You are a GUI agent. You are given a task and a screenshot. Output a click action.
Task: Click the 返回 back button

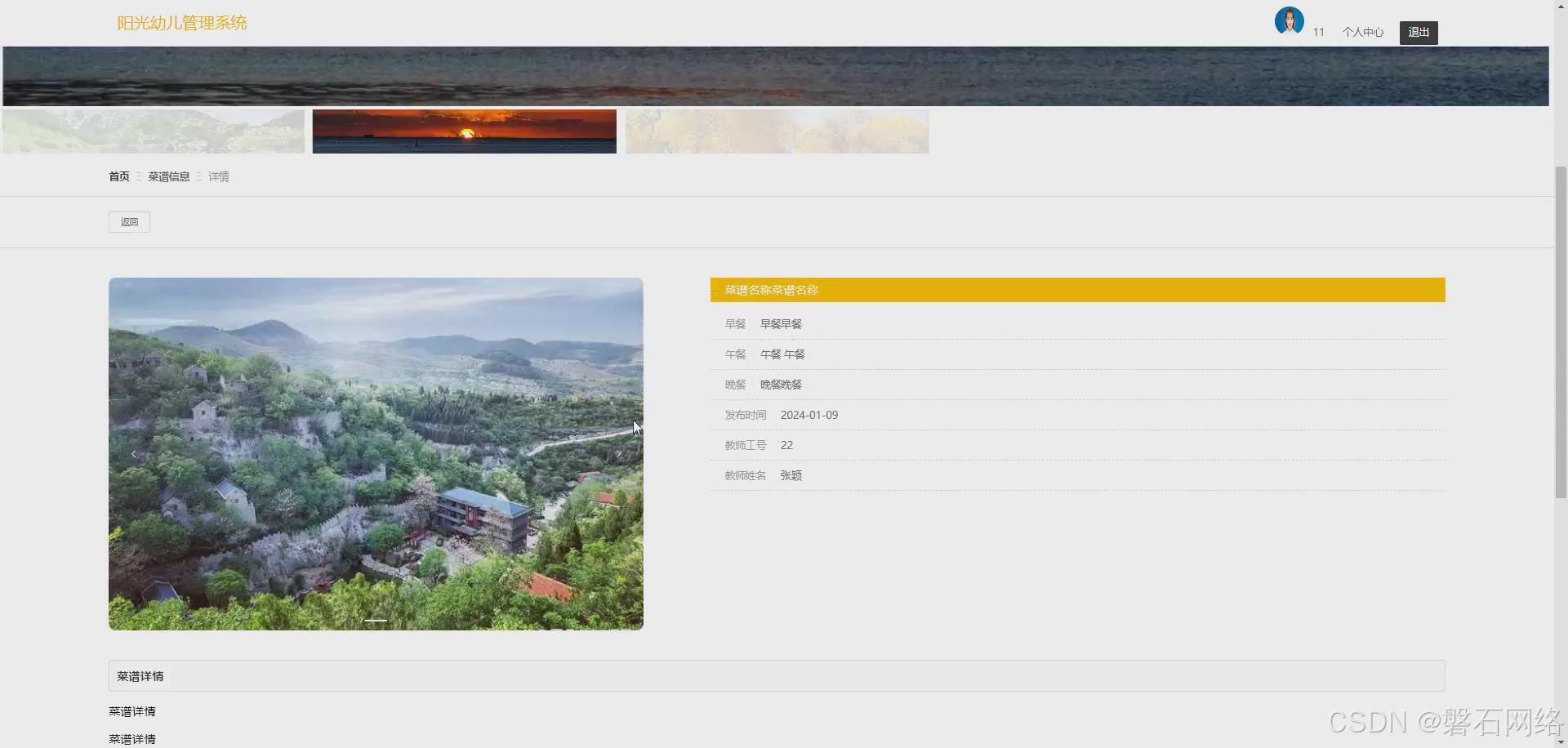click(x=129, y=222)
